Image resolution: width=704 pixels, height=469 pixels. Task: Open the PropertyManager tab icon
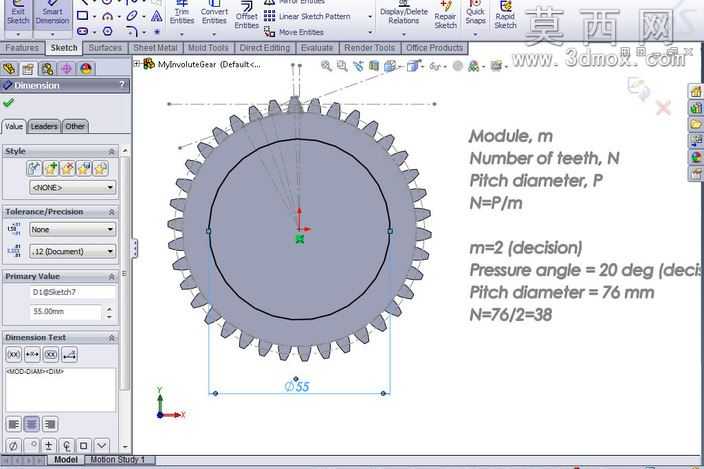(x=28, y=69)
